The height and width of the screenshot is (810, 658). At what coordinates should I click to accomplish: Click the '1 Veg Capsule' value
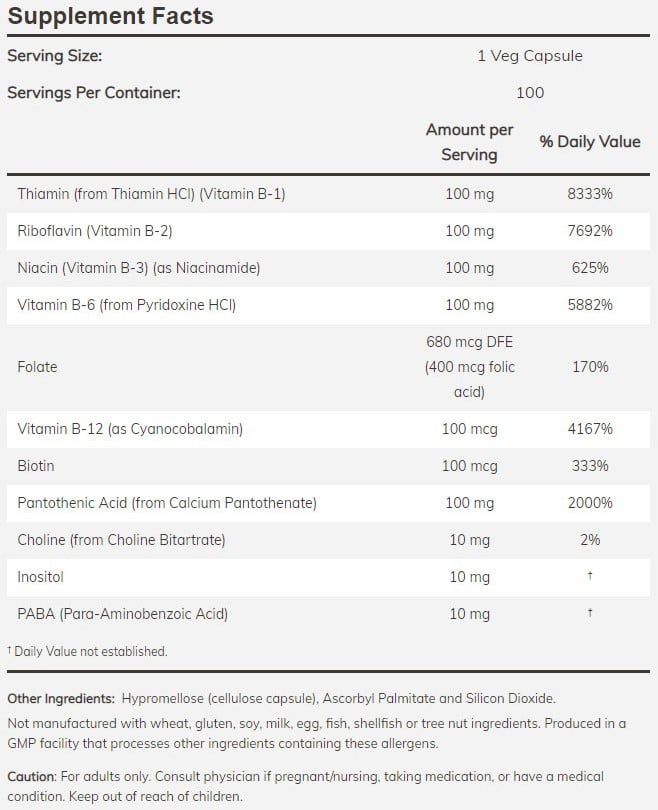coord(529,56)
